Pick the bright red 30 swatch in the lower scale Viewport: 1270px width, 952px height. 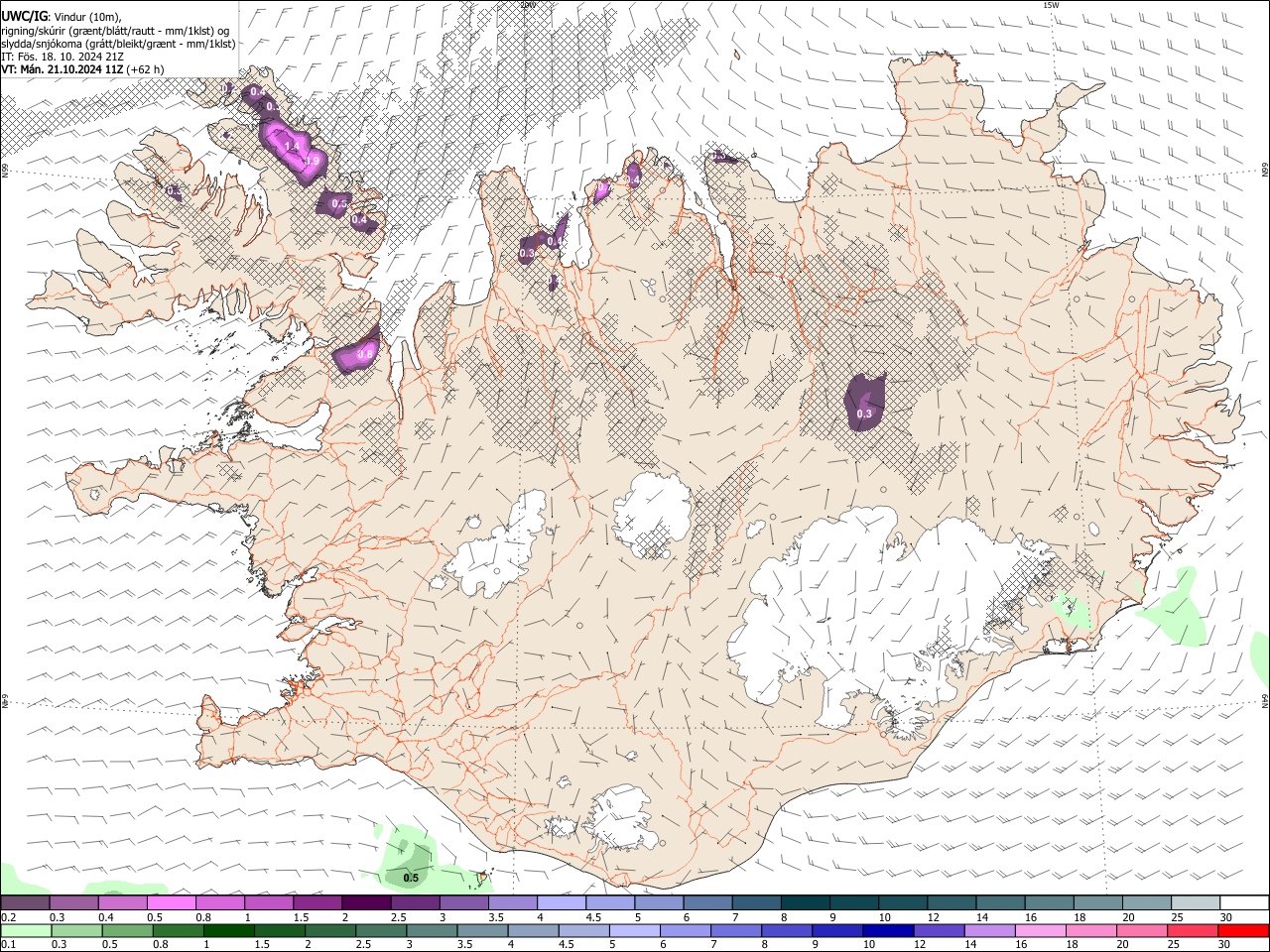[1243, 931]
